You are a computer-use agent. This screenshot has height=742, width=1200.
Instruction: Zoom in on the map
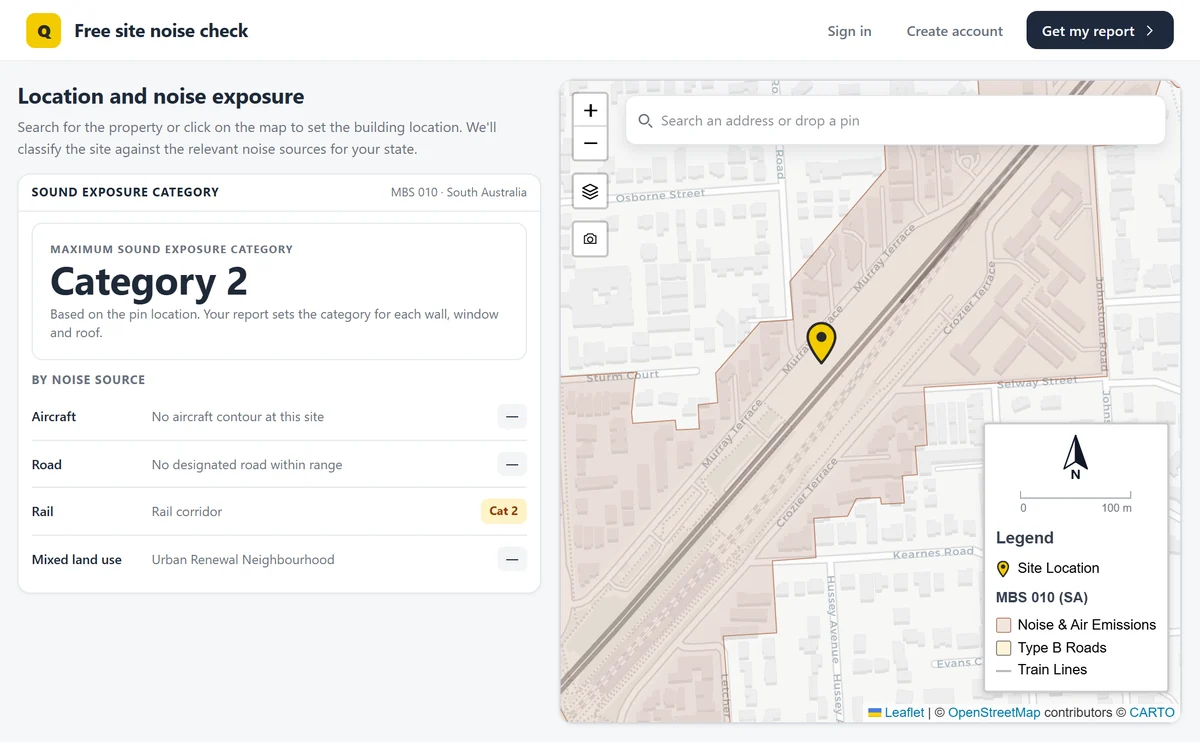click(590, 111)
